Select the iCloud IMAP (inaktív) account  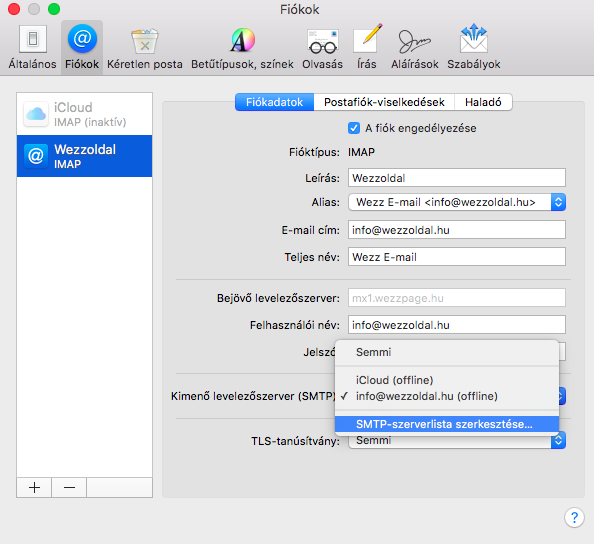click(x=84, y=114)
